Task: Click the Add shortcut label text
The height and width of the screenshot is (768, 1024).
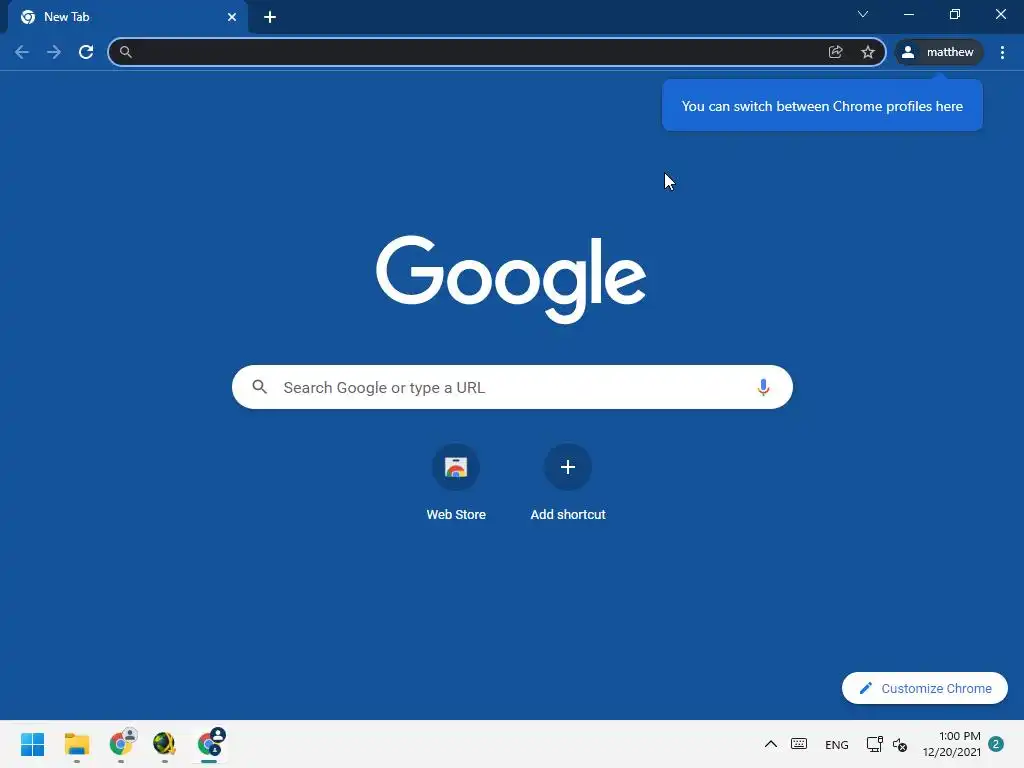Action: tap(568, 515)
